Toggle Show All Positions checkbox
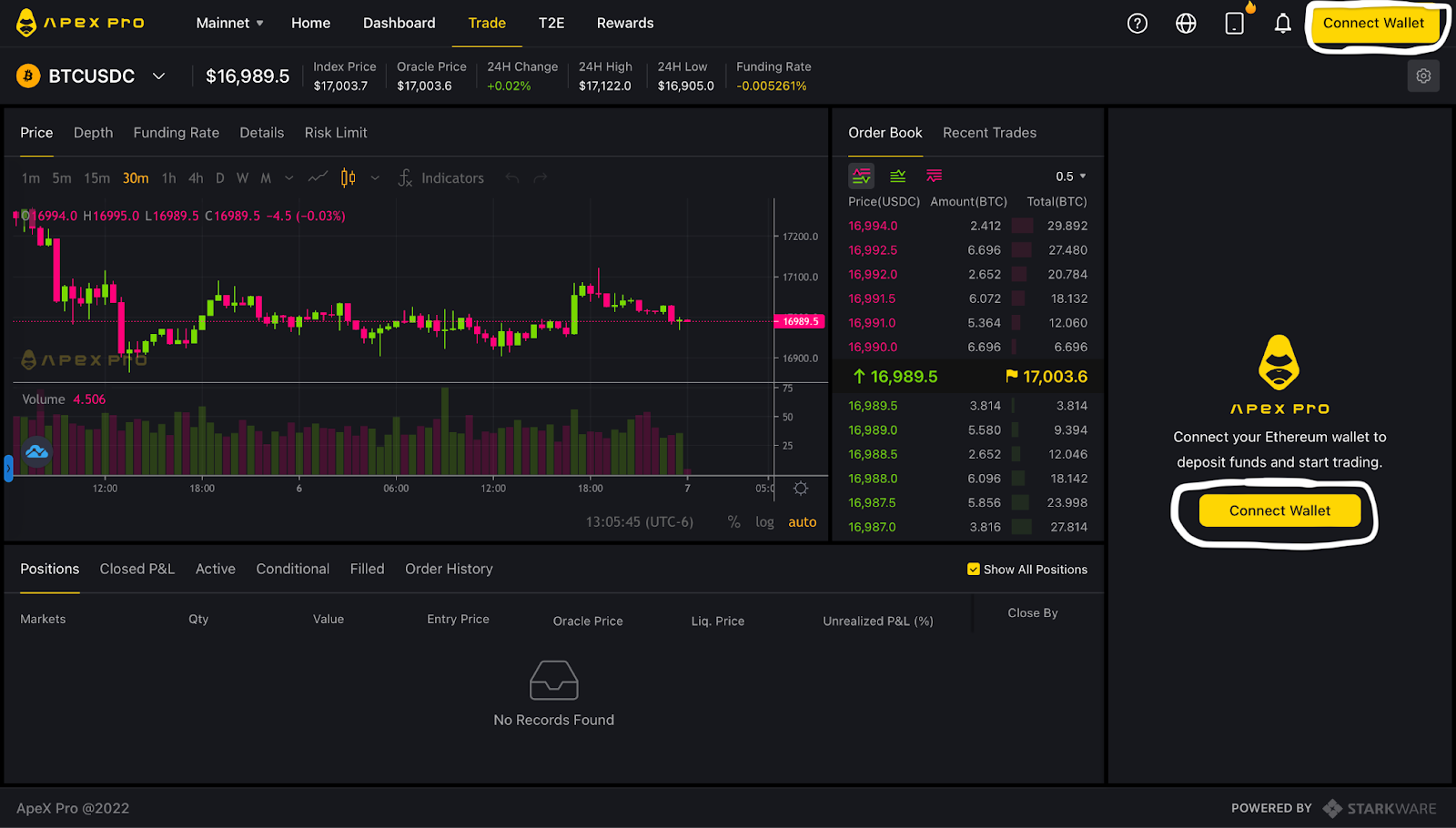 coord(974,570)
